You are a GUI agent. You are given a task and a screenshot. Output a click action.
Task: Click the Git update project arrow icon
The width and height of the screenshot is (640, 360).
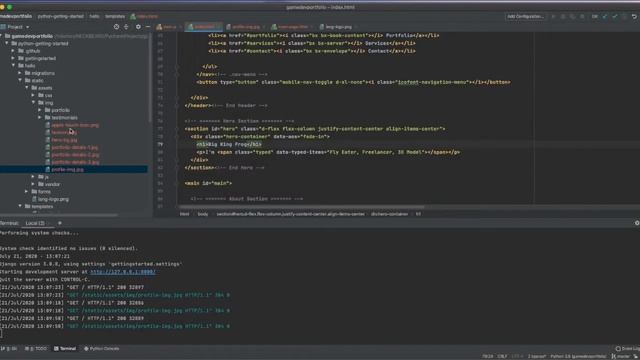pos(604,17)
